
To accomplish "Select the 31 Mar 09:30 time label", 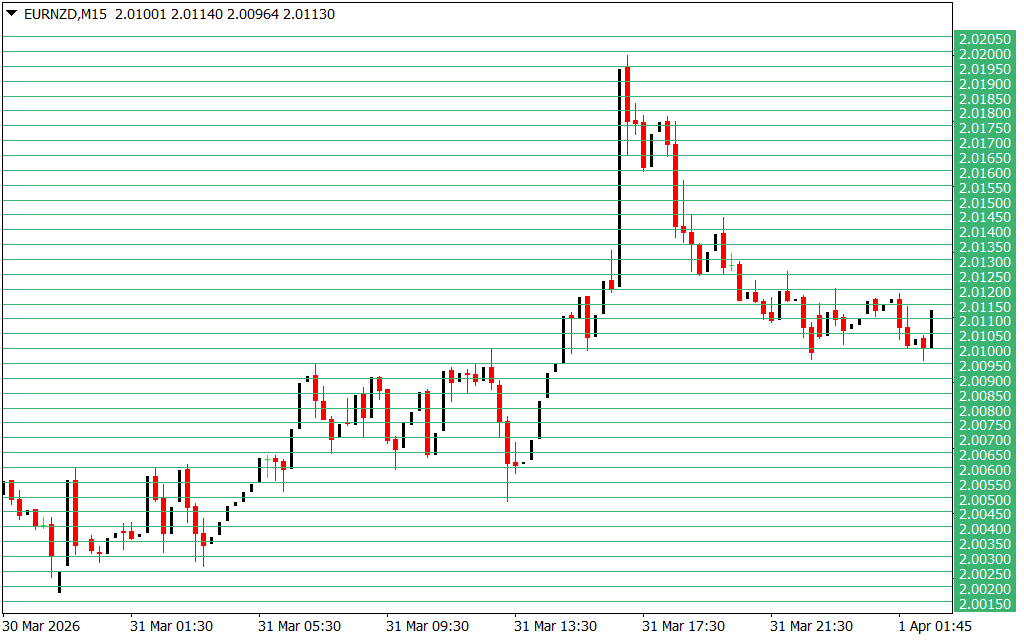I will [427, 626].
